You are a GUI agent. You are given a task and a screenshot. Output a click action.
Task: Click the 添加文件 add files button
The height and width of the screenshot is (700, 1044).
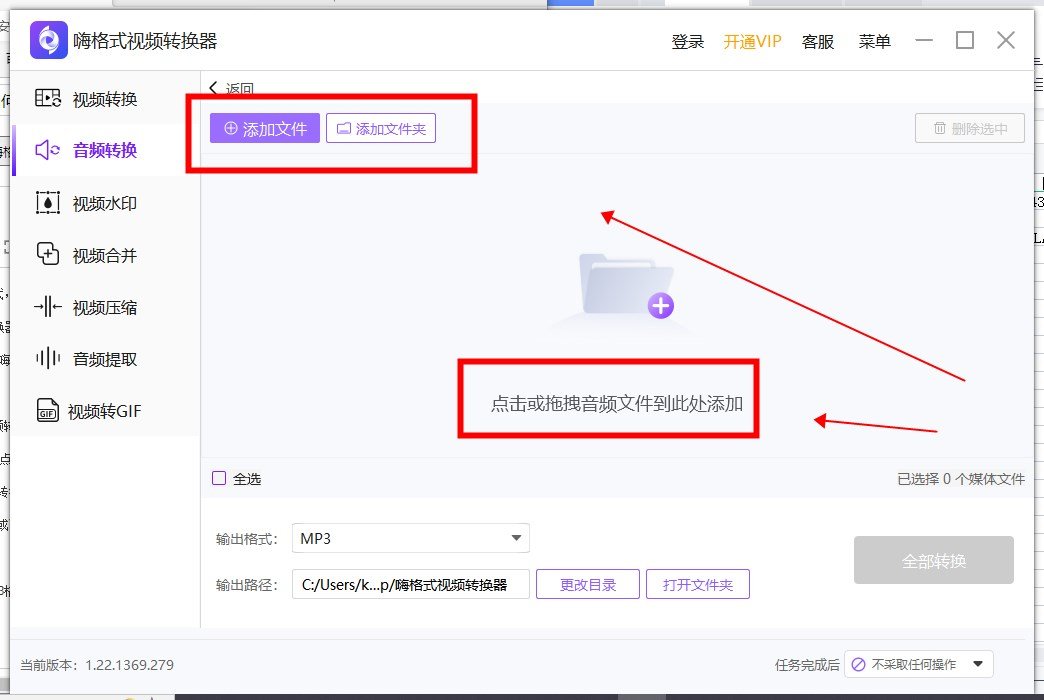coord(263,128)
